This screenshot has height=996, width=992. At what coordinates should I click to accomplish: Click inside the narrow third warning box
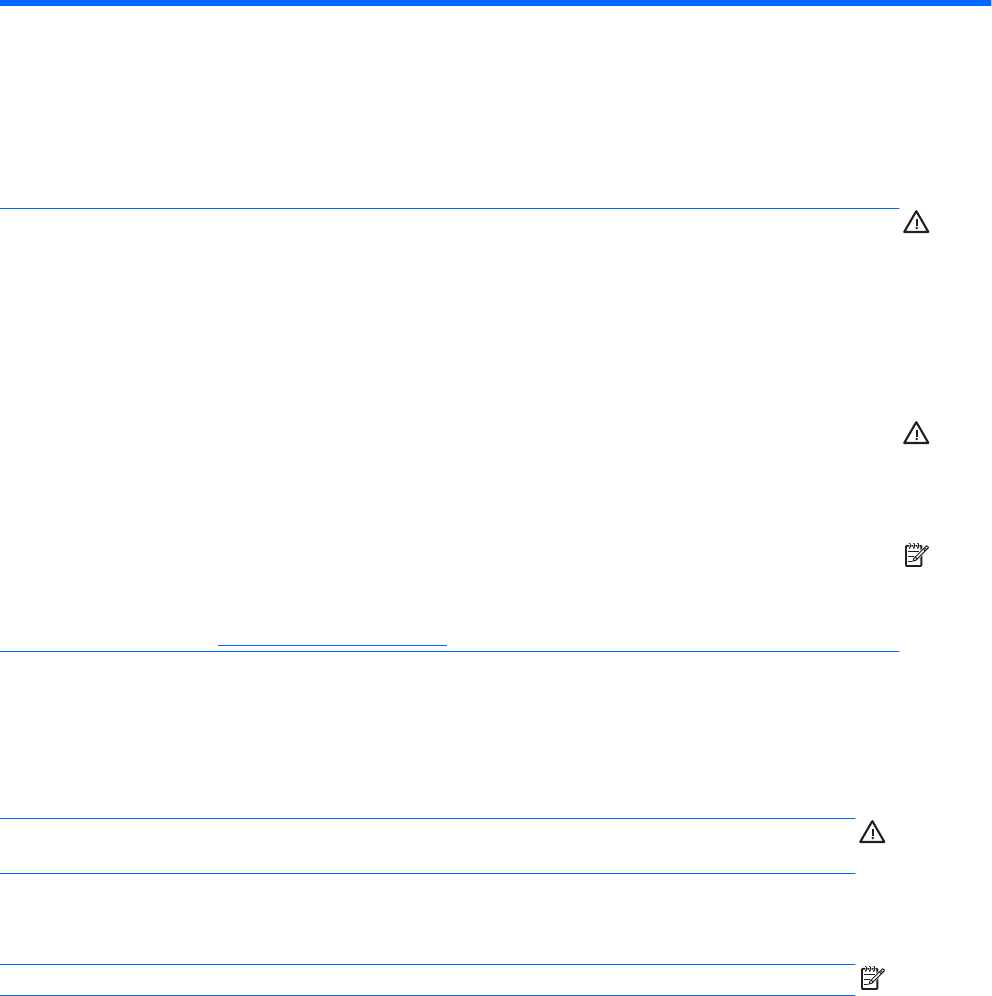click(428, 846)
